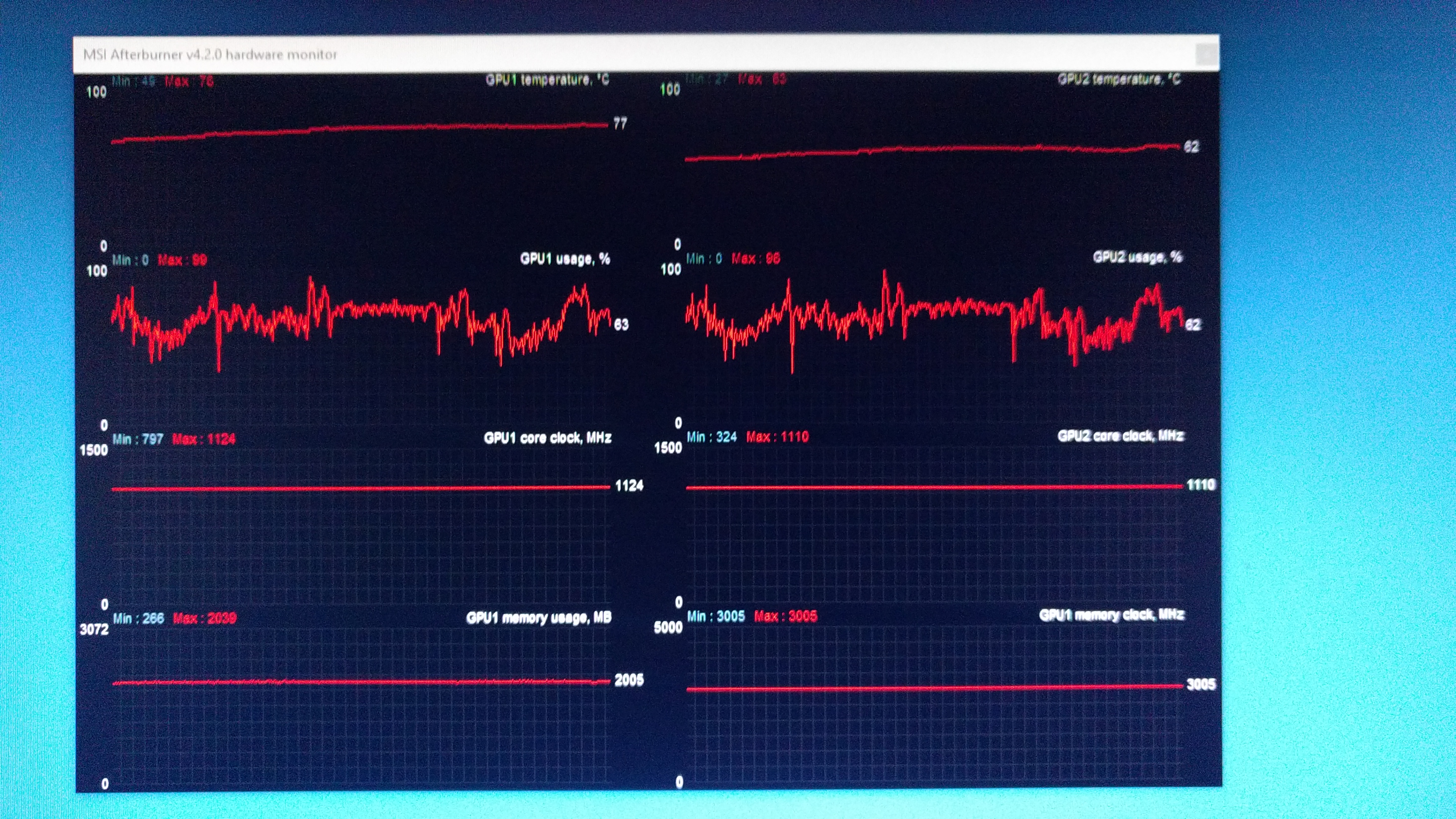Click the 5000 axis label of memory clock
Image resolution: width=1456 pixels, height=819 pixels.
tap(668, 628)
